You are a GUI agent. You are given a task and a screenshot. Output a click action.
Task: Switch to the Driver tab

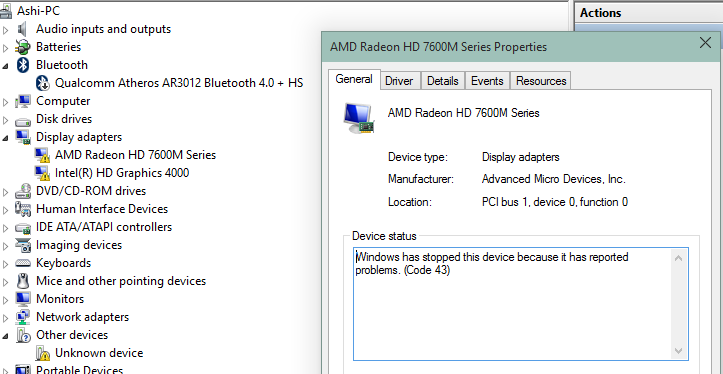(x=399, y=81)
